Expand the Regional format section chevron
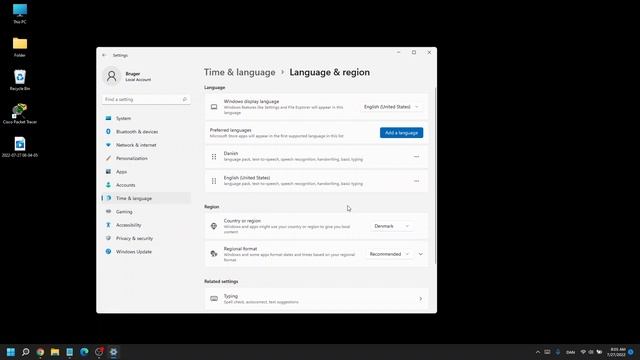The image size is (640, 360). click(420, 254)
